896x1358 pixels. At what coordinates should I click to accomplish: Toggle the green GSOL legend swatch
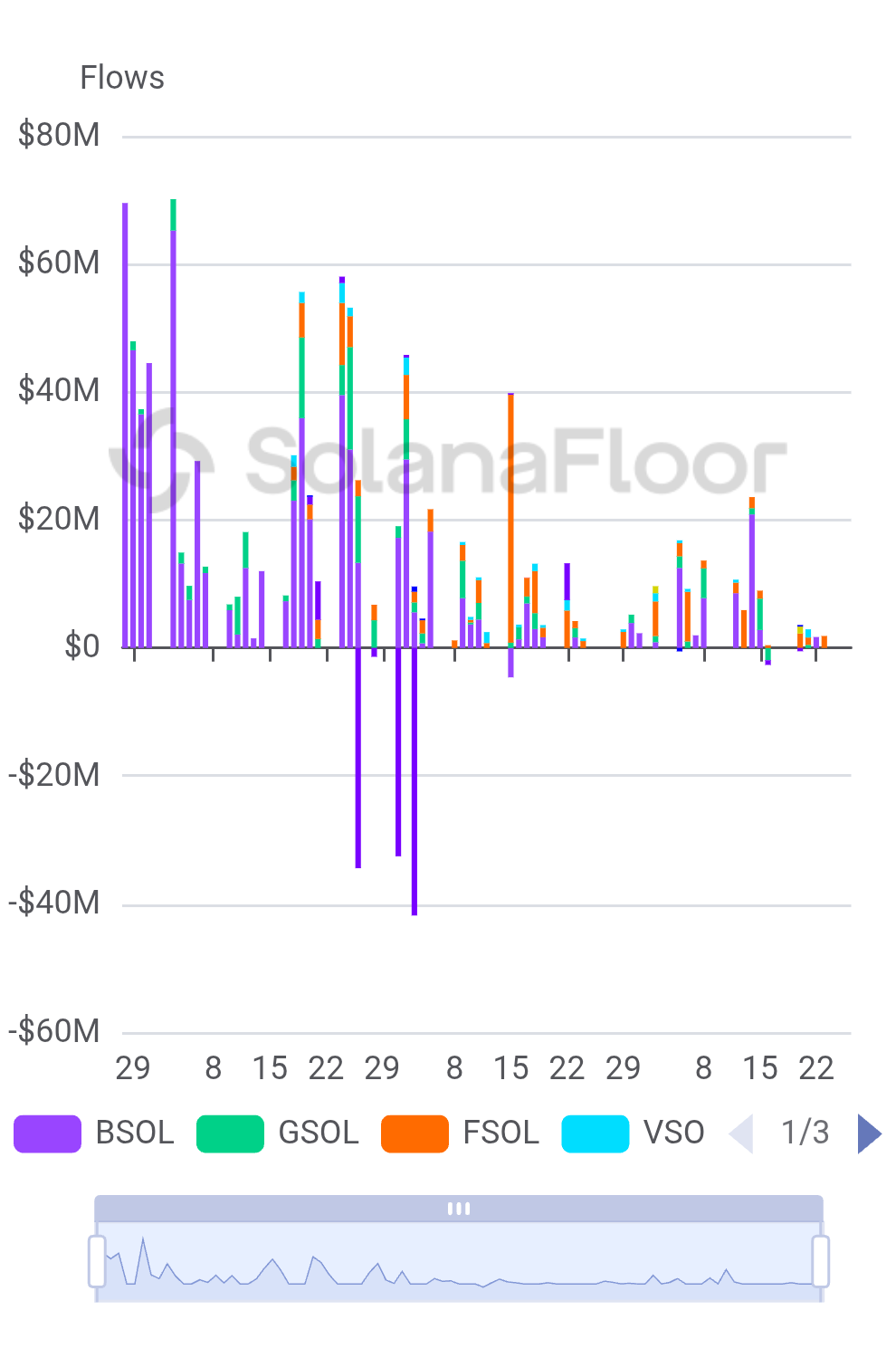point(230,1133)
